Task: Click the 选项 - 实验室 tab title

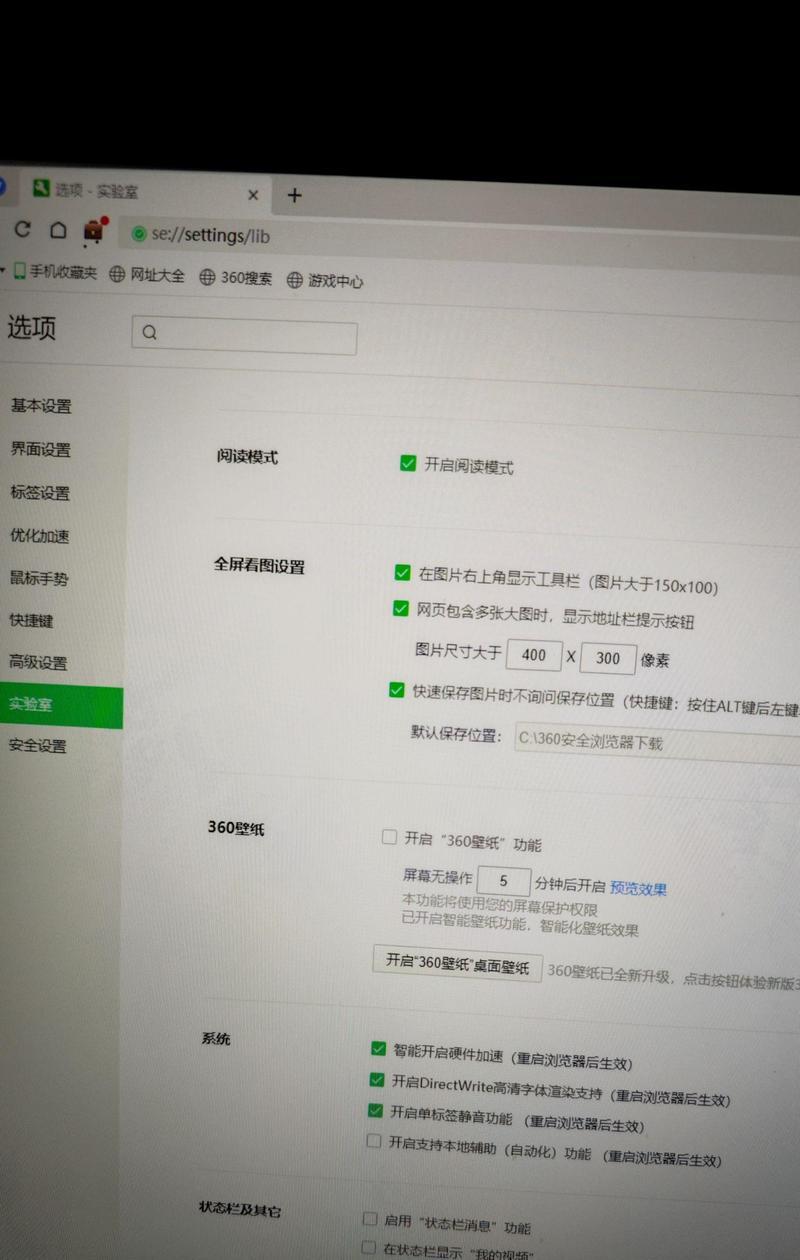Action: tap(96, 190)
